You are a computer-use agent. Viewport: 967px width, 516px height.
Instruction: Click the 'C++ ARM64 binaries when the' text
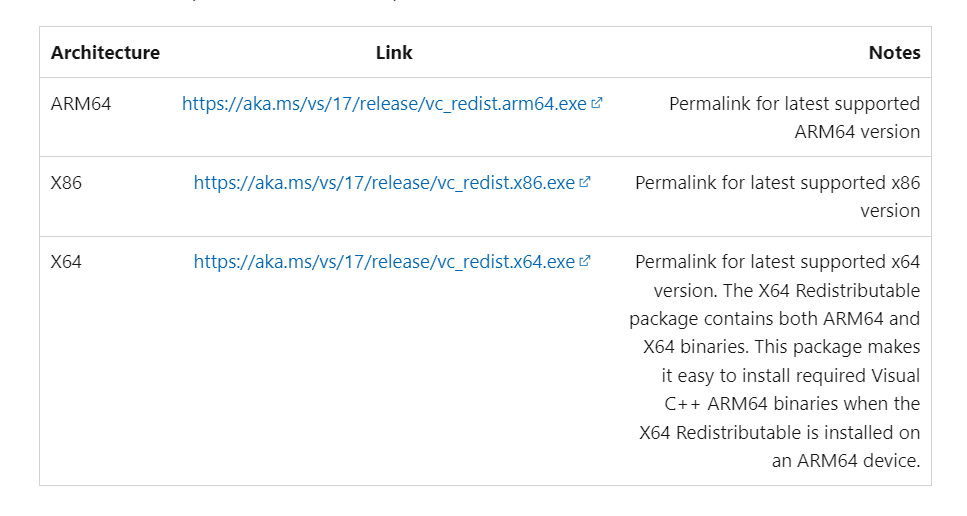point(792,404)
